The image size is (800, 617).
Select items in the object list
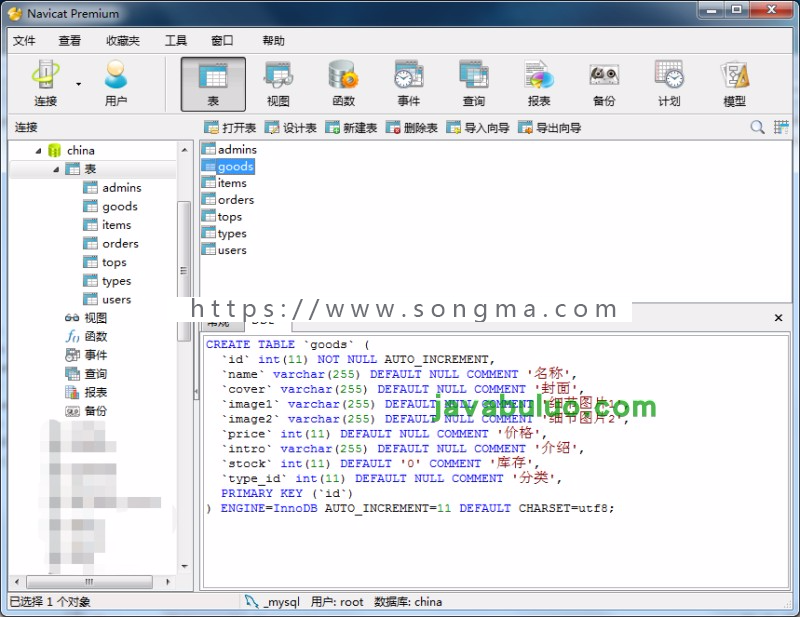(224, 183)
